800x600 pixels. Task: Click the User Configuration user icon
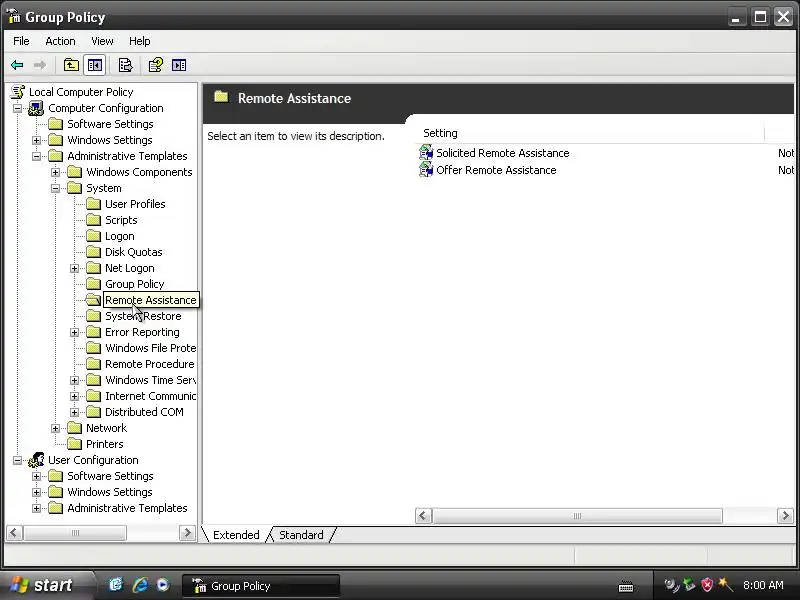pyautogui.click(x=36, y=460)
